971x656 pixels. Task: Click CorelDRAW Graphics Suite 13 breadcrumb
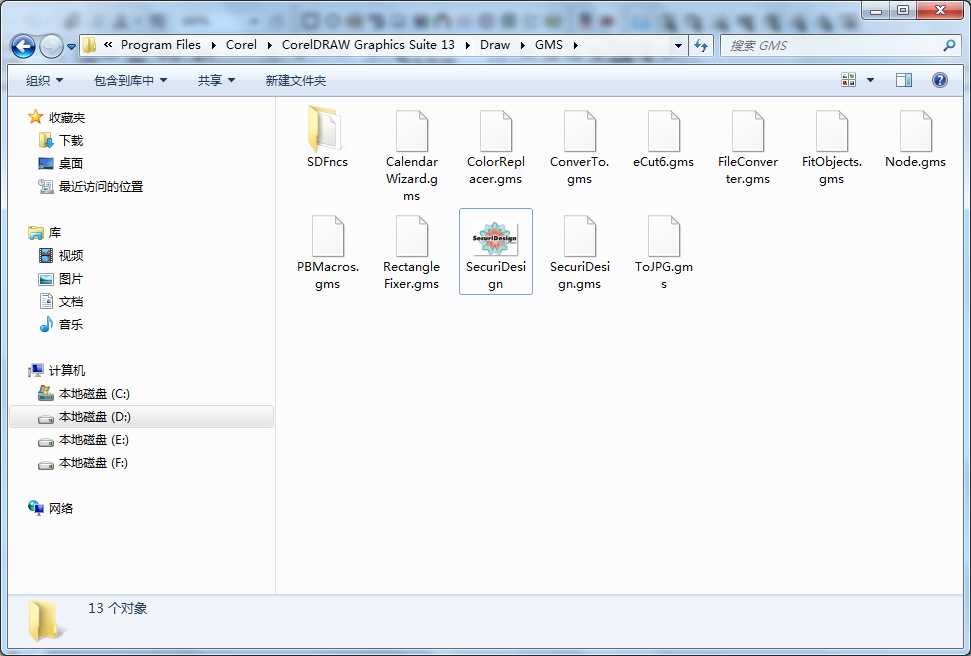(x=368, y=45)
